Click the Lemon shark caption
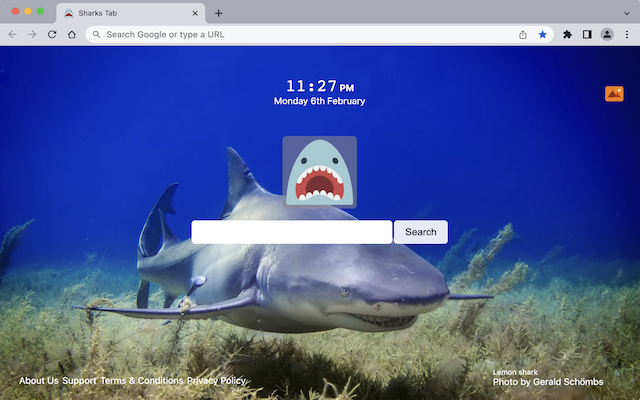 [515, 372]
